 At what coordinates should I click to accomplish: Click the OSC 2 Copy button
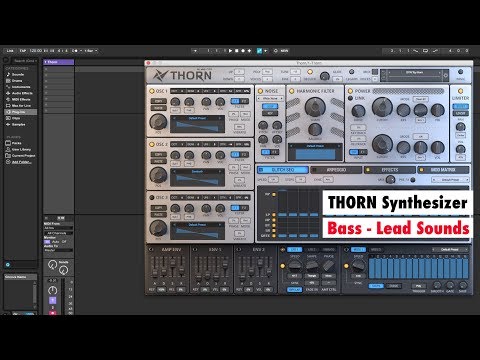tap(158, 155)
